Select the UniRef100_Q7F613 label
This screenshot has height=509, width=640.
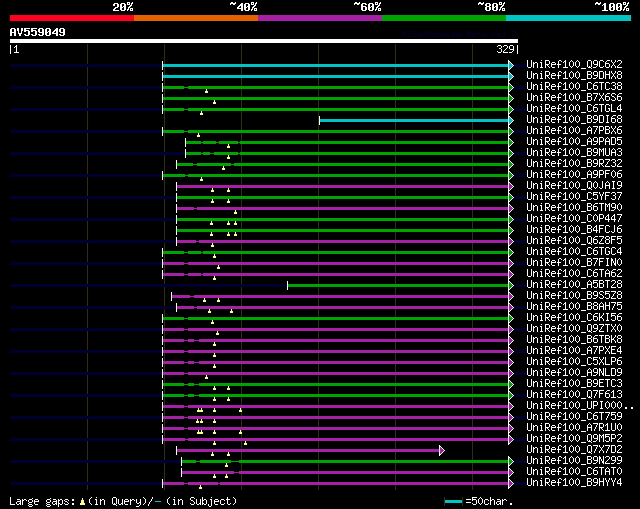(x=574, y=395)
